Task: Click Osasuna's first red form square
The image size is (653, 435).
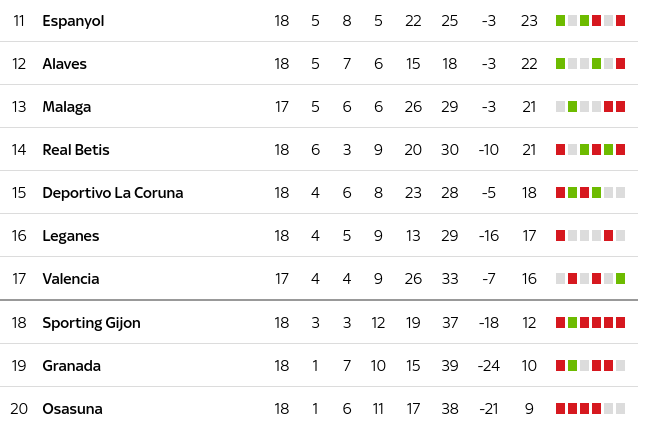Action: point(561,408)
